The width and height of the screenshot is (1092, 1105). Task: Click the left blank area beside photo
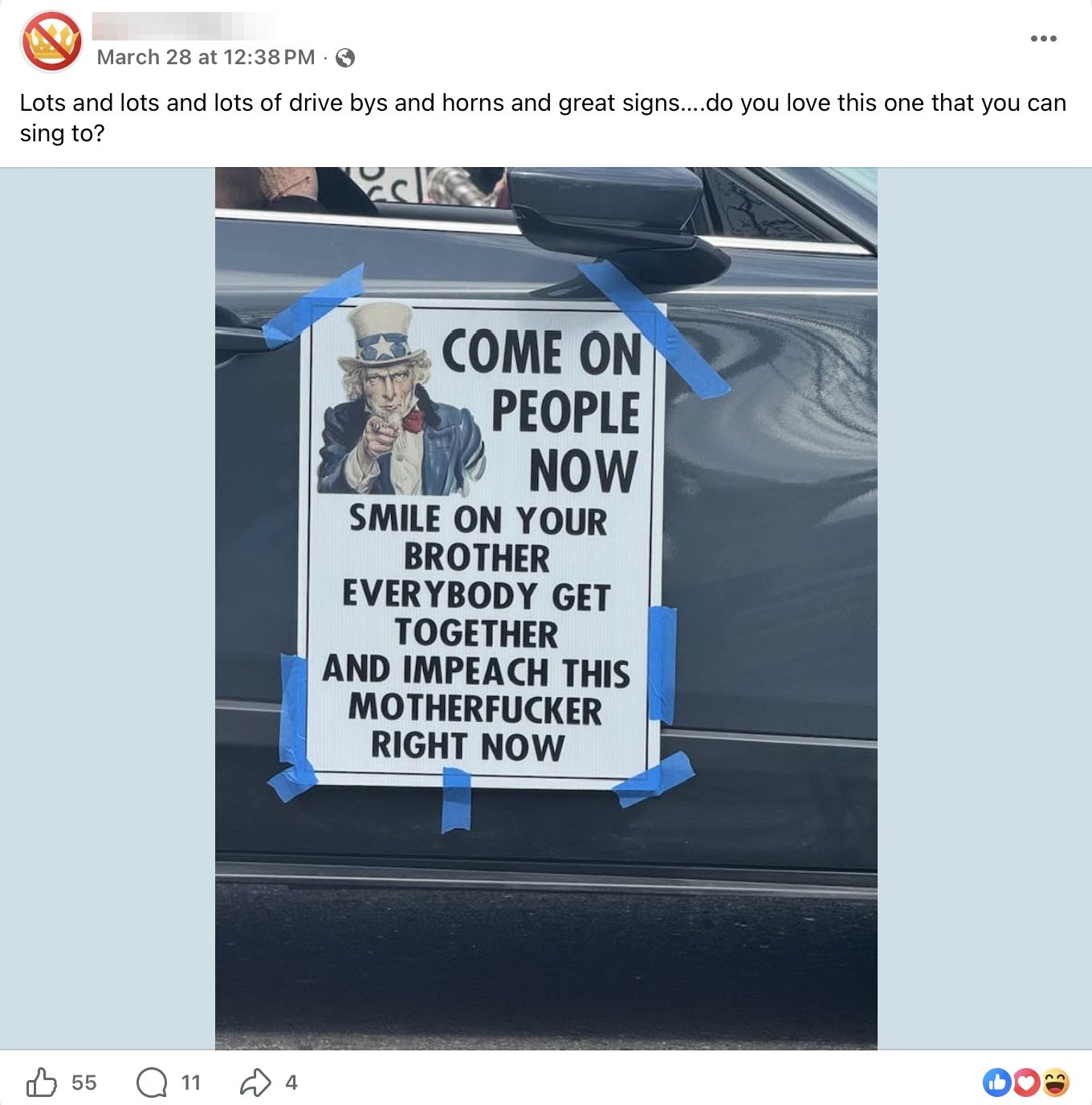pos(108,608)
